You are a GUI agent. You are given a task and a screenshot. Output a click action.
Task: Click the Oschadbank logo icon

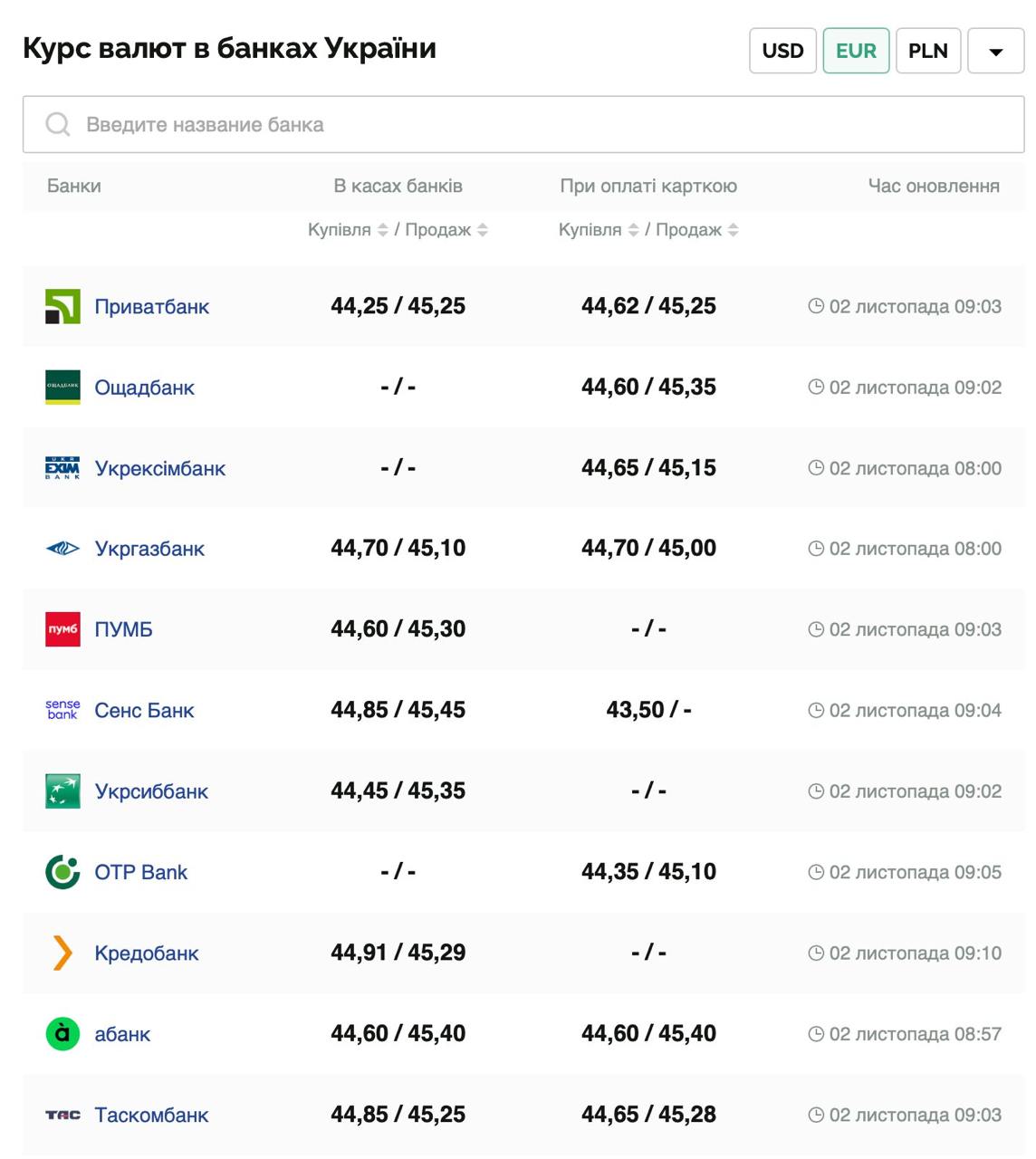click(62, 388)
